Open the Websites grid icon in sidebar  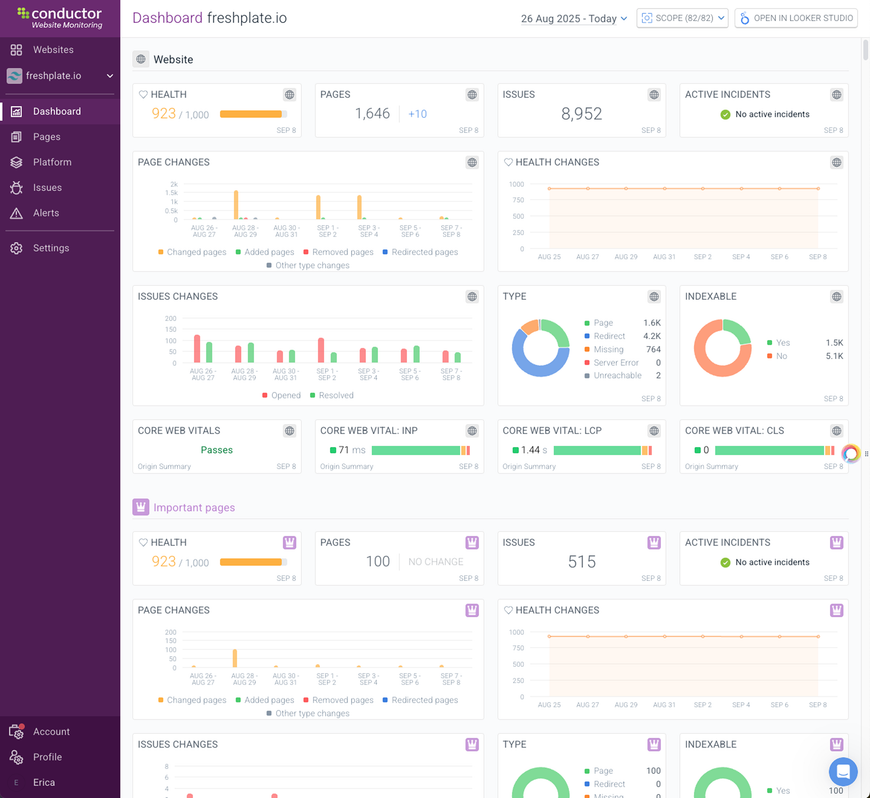pyautogui.click(x=16, y=50)
